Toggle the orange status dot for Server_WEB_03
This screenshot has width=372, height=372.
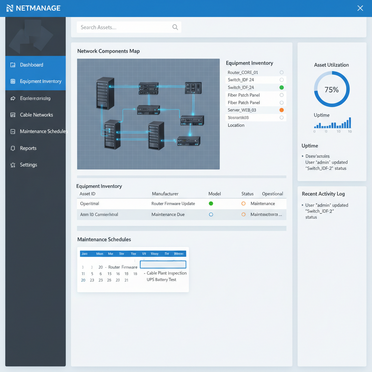[282, 110]
